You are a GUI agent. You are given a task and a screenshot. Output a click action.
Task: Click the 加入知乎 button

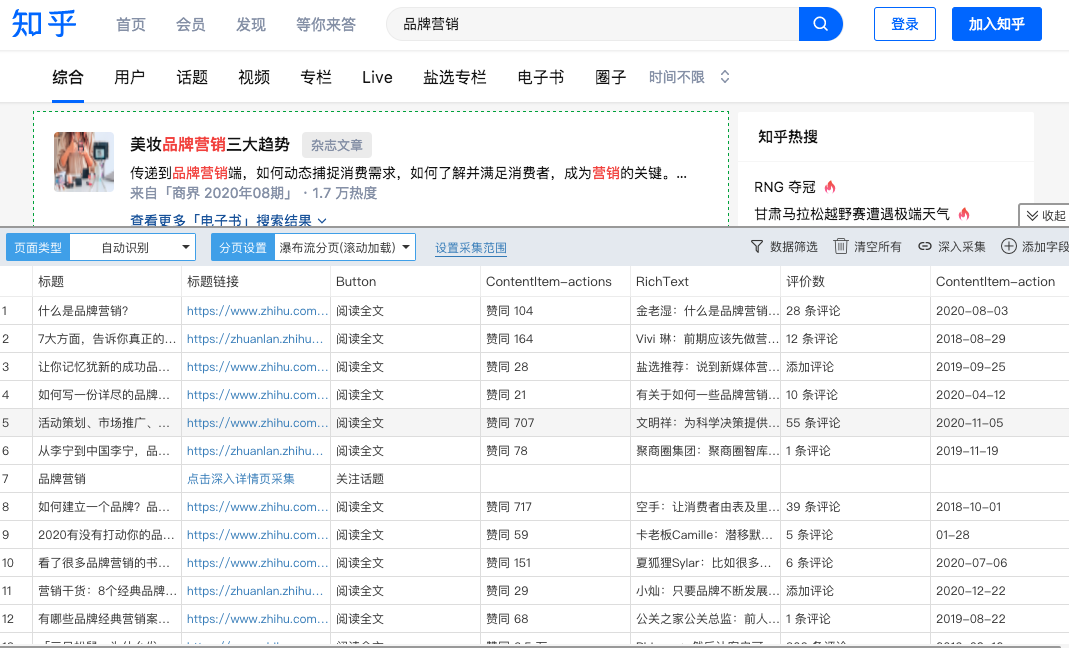(x=996, y=24)
